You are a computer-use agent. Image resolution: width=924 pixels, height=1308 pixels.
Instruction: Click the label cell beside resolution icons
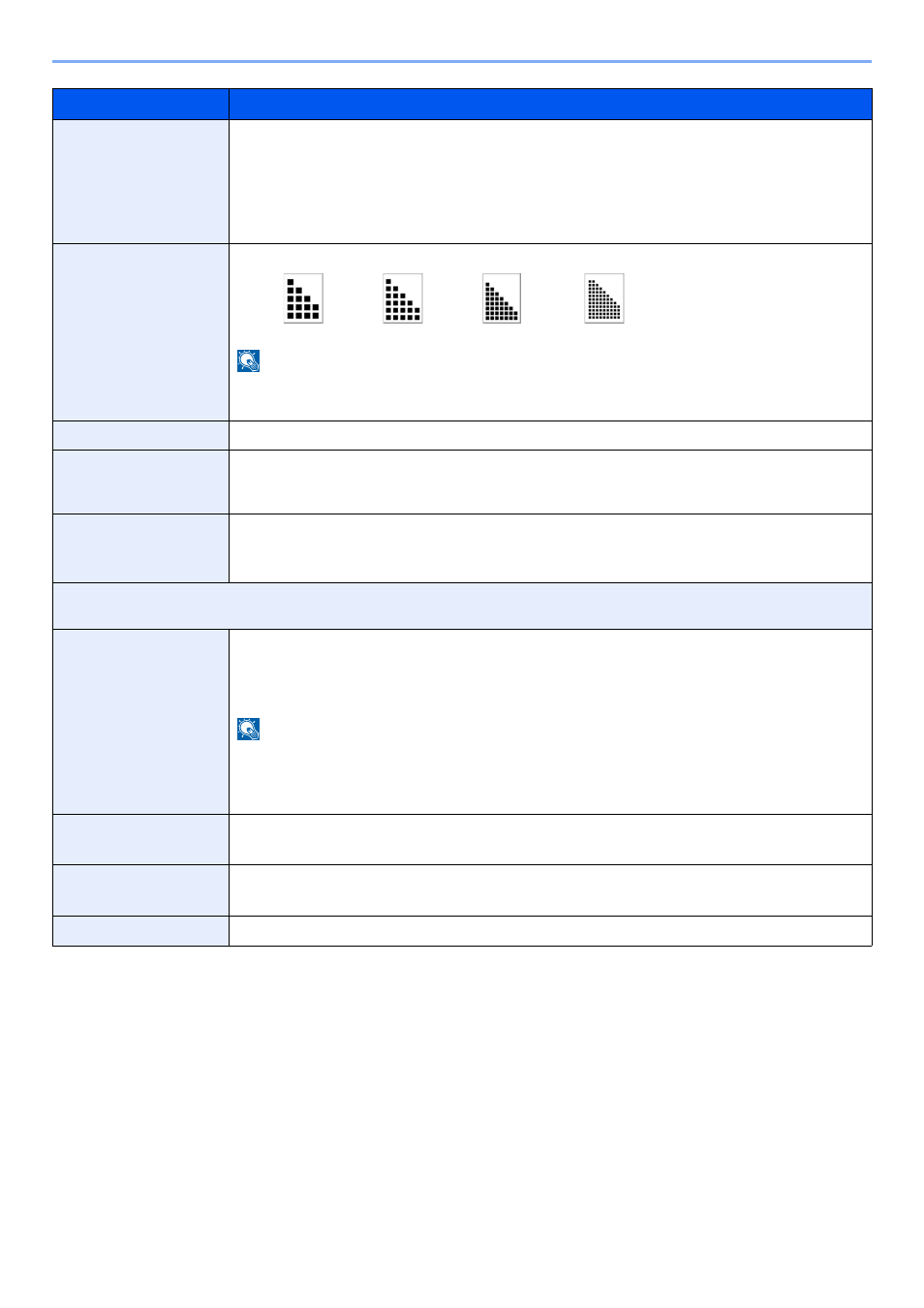[x=140, y=332]
